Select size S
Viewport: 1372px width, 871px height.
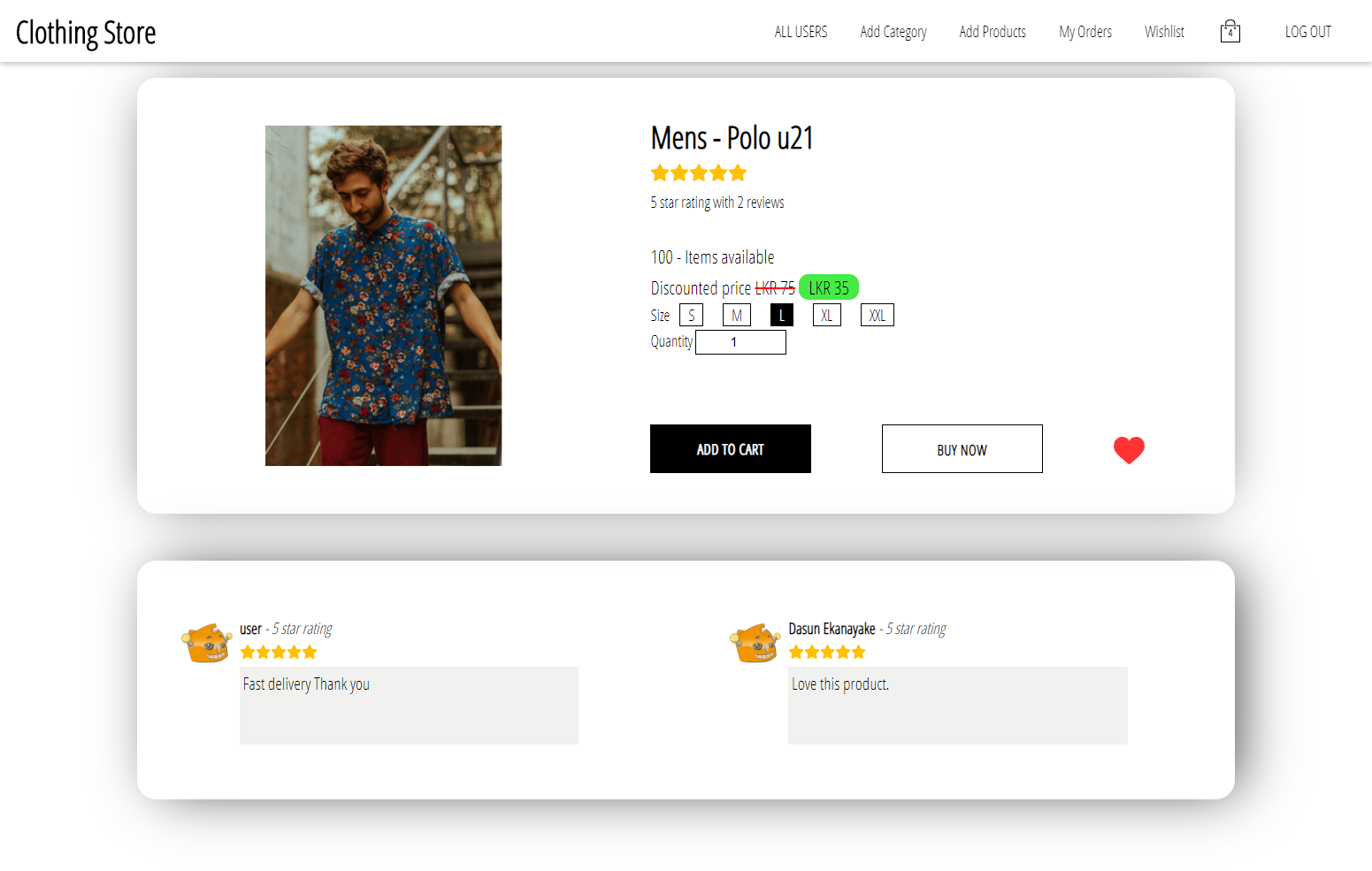coord(691,316)
